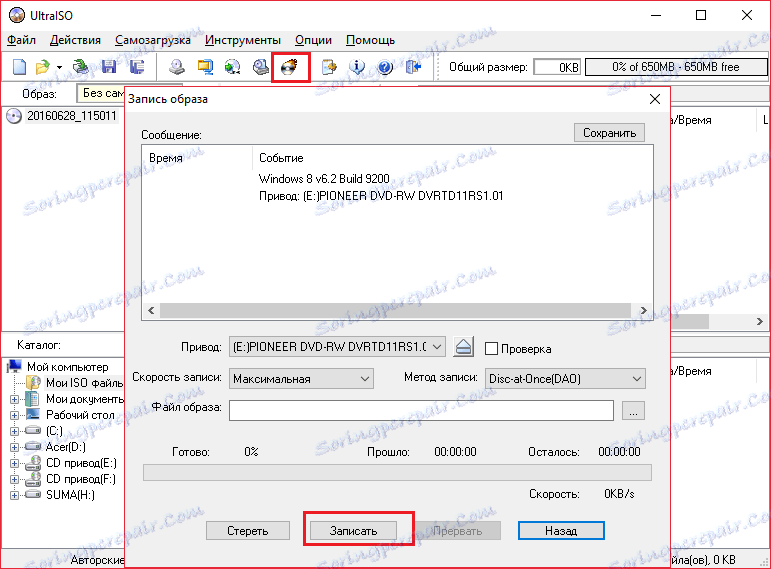Click the Make CD/DVD image icon

point(177,66)
